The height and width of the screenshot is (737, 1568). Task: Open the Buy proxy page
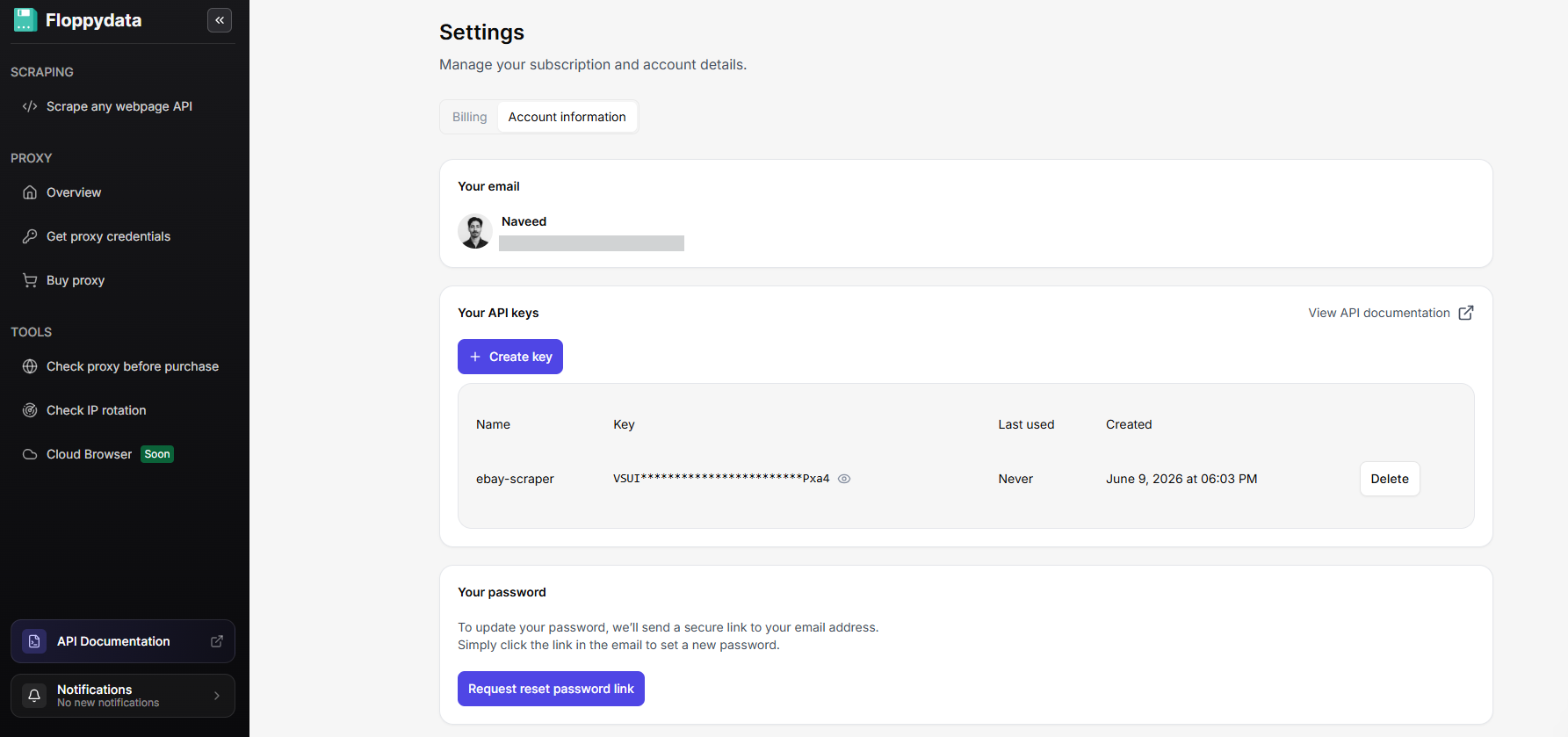(x=76, y=280)
